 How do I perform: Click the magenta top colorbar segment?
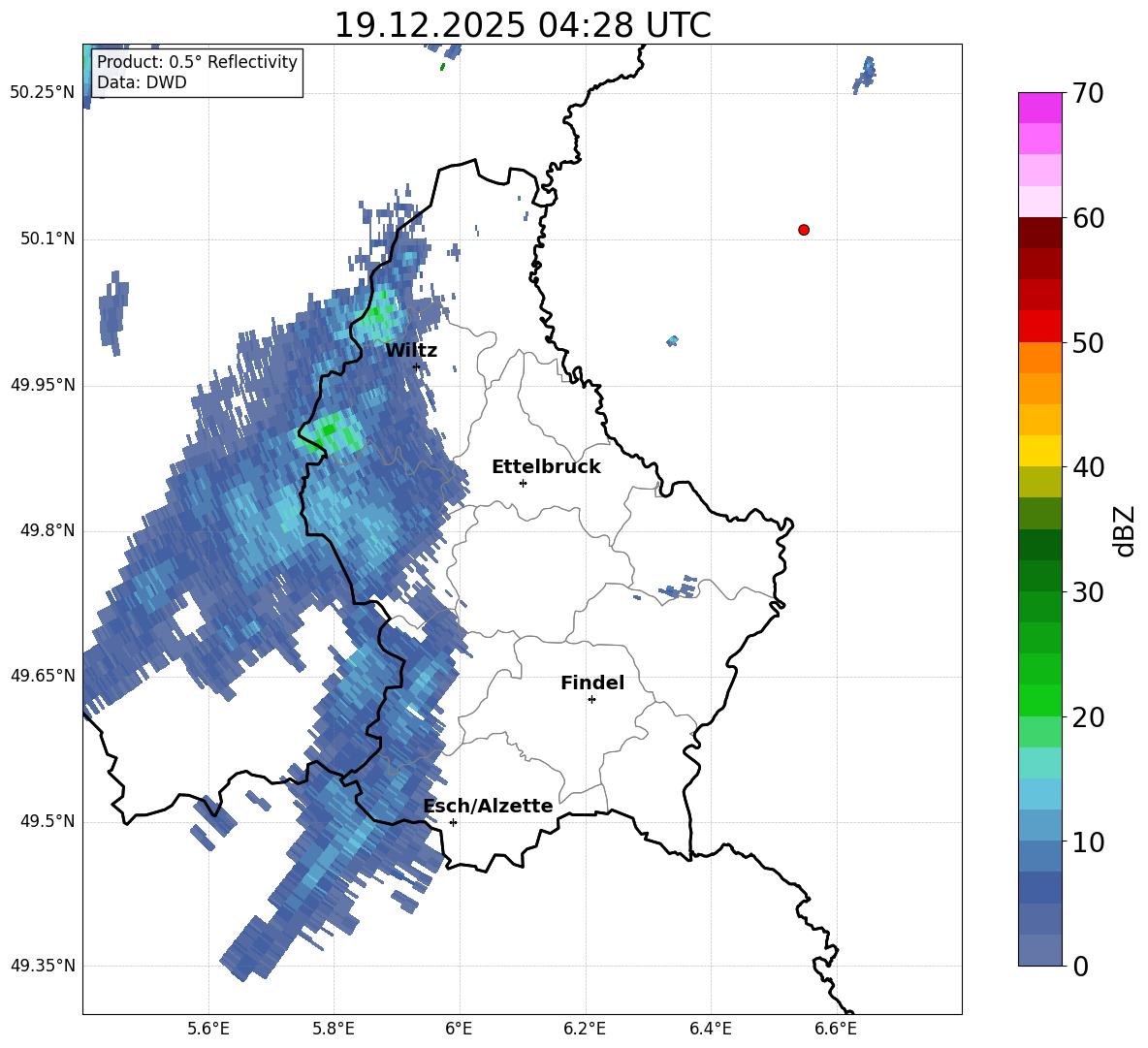1039,108
